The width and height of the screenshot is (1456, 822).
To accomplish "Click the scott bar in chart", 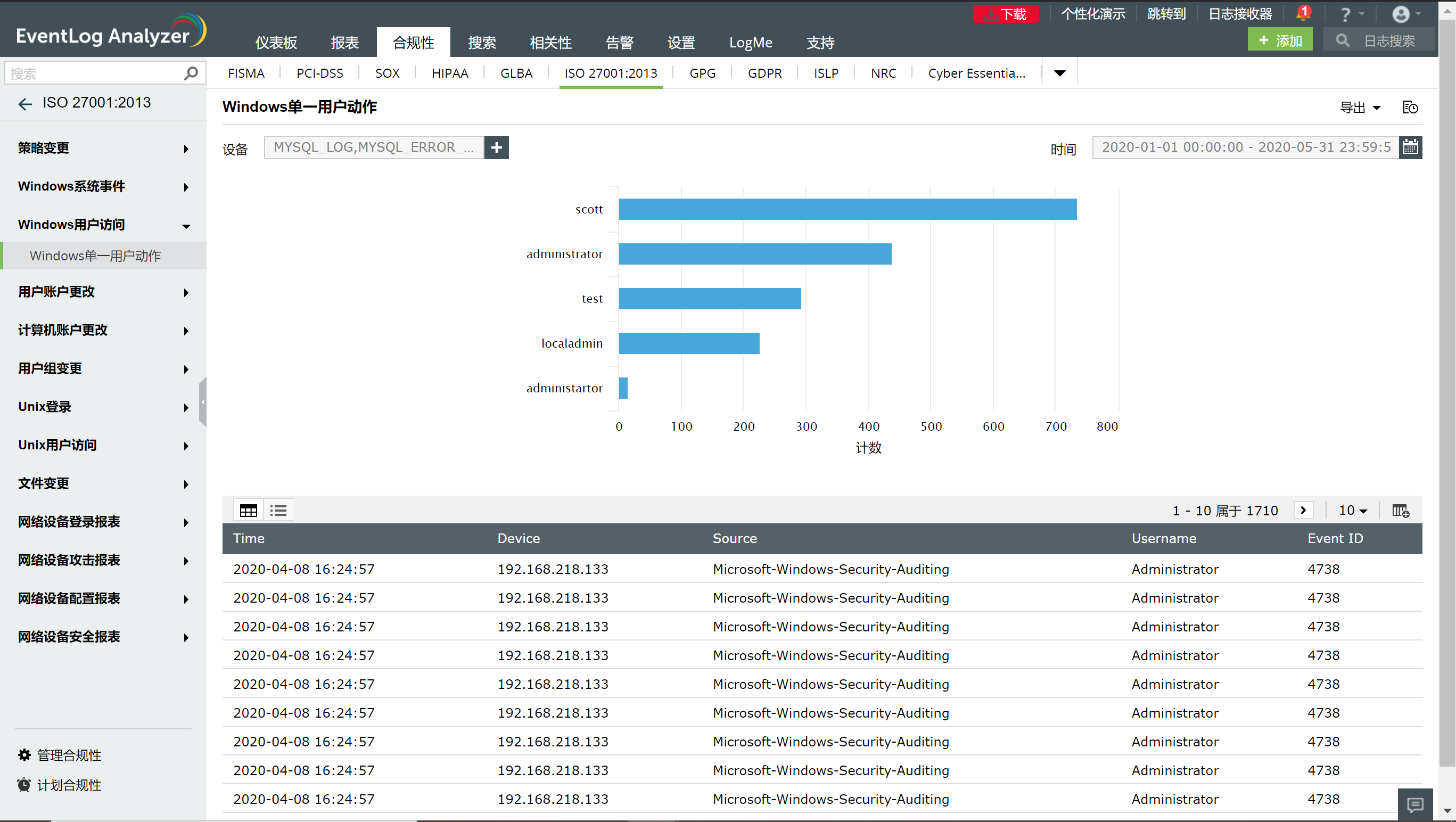I will pos(848,209).
